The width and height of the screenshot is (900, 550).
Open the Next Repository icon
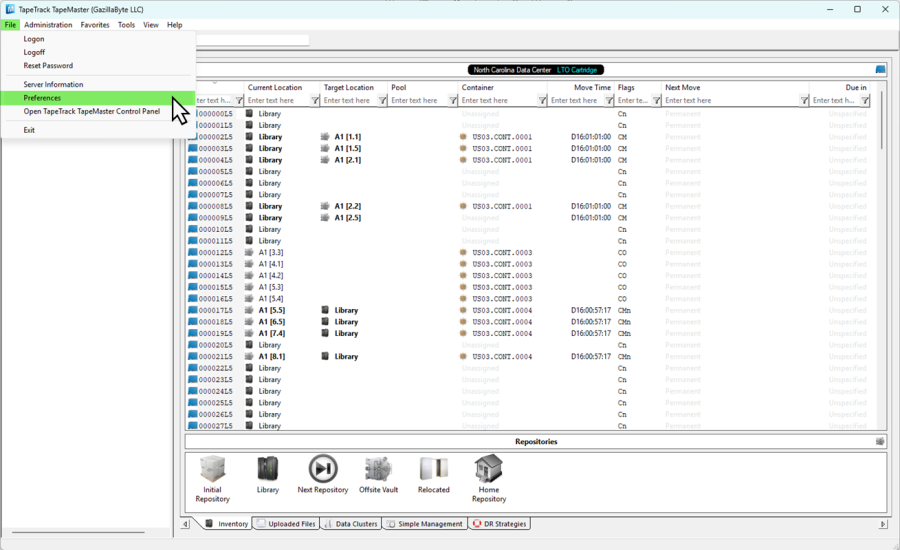(323, 468)
